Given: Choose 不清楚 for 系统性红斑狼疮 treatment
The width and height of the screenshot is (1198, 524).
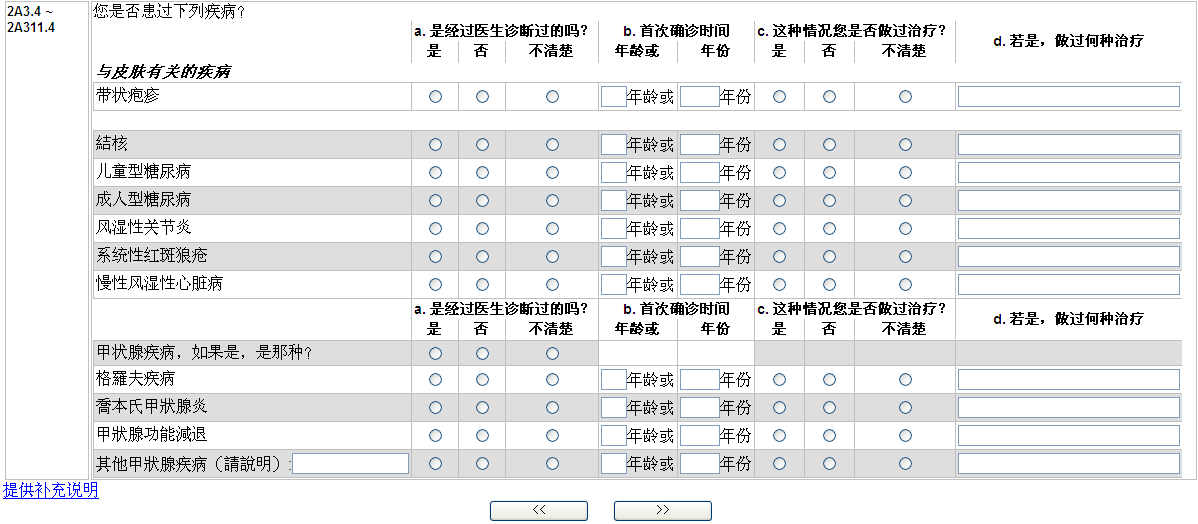Looking at the screenshot, I should click(x=905, y=257).
